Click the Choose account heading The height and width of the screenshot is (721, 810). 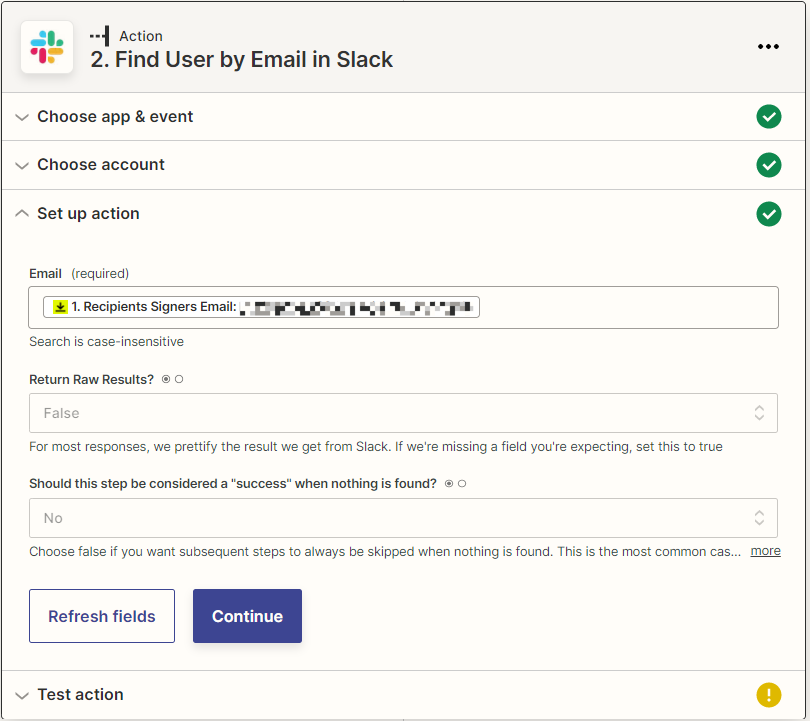click(101, 165)
